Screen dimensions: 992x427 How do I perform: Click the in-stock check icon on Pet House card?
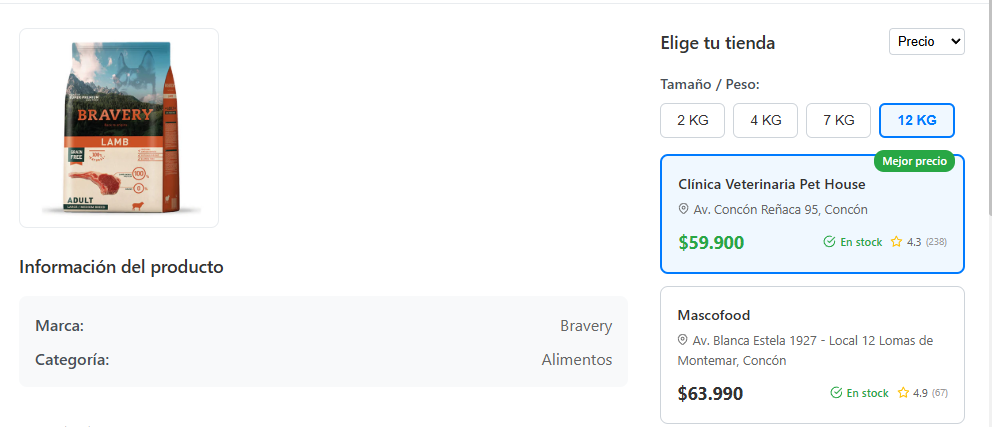click(x=829, y=242)
